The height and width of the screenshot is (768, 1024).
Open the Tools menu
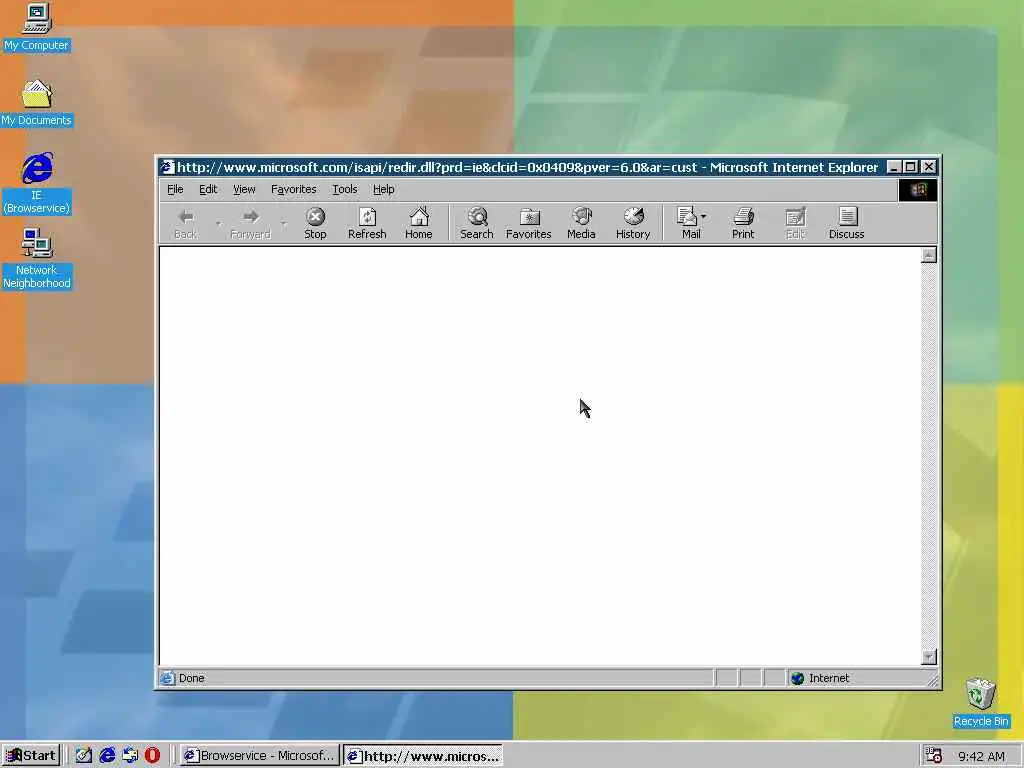[x=345, y=189]
